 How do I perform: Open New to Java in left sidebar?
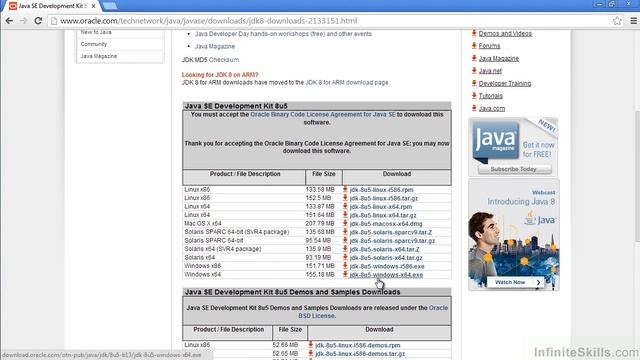click(96, 32)
